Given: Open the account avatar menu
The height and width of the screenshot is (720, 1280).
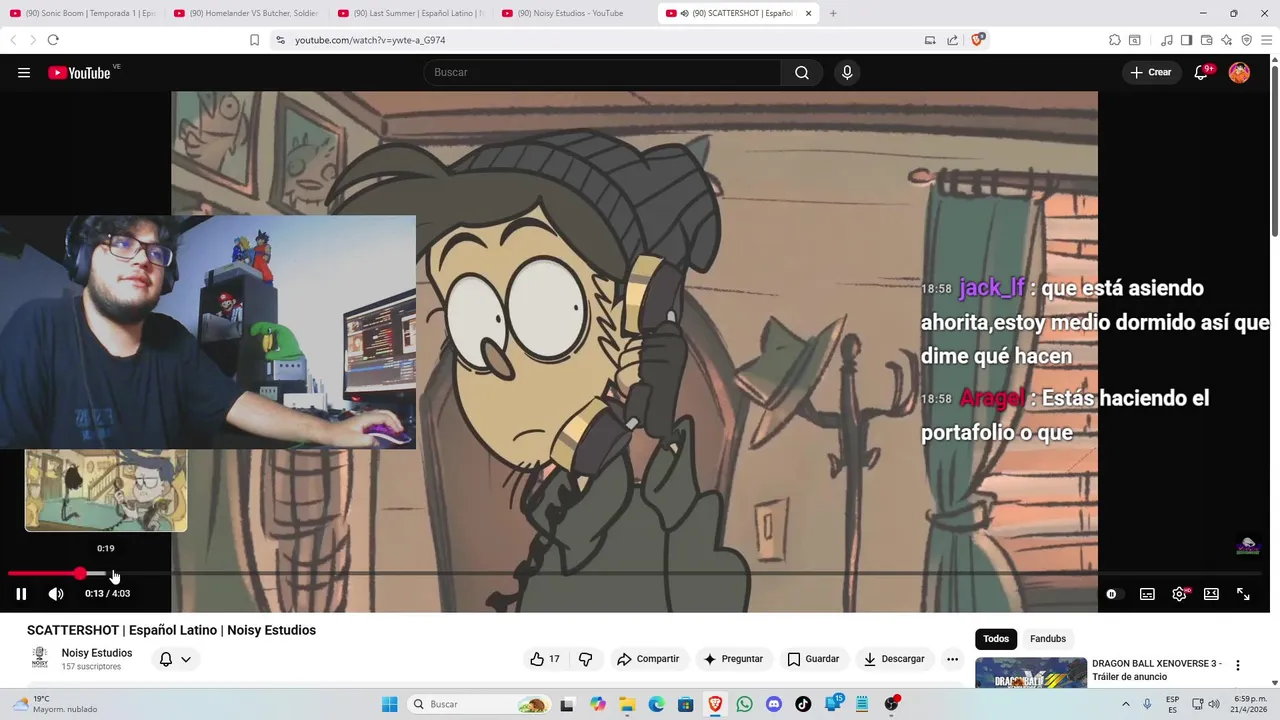Looking at the screenshot, I should click(x=1239, y=72).
